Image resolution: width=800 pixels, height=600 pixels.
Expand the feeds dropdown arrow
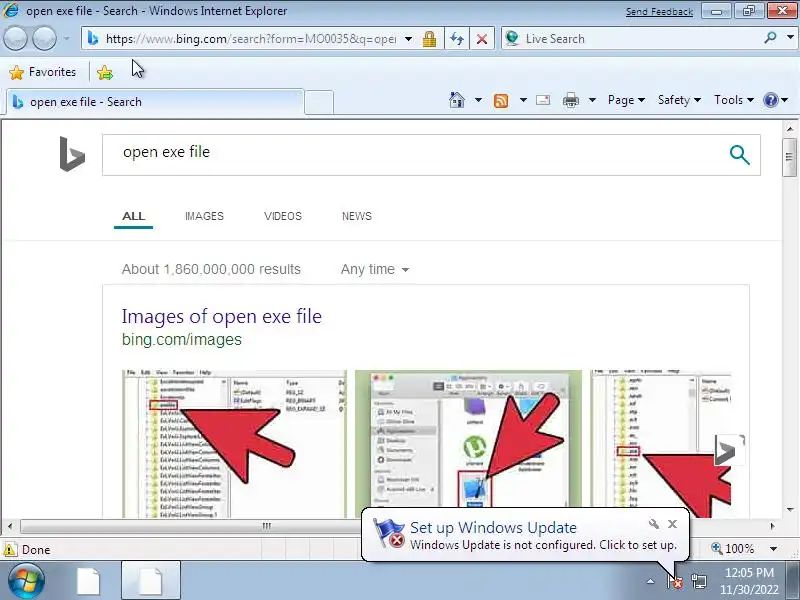523,100
